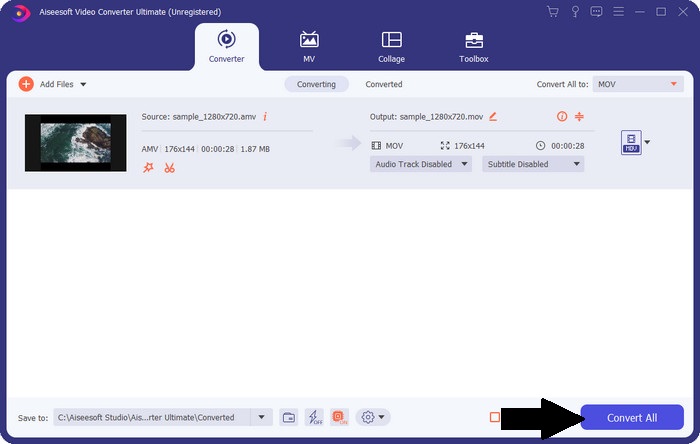Open the Collage tab
Image resolution: width=700 pixels, height=444 pixels.
[391, 47]
